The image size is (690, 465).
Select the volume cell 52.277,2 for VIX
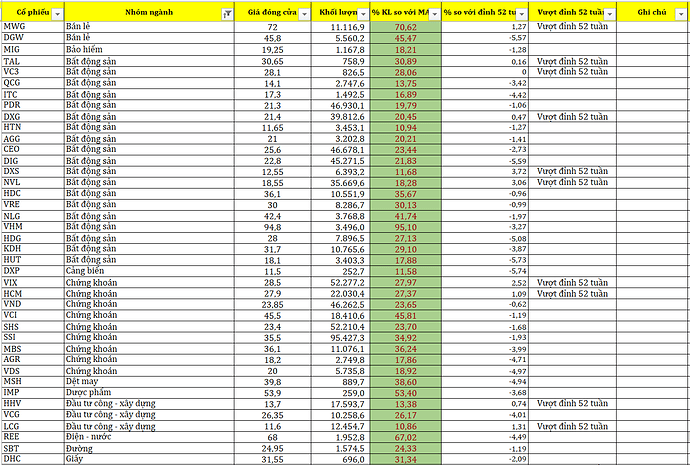(341, 282)
